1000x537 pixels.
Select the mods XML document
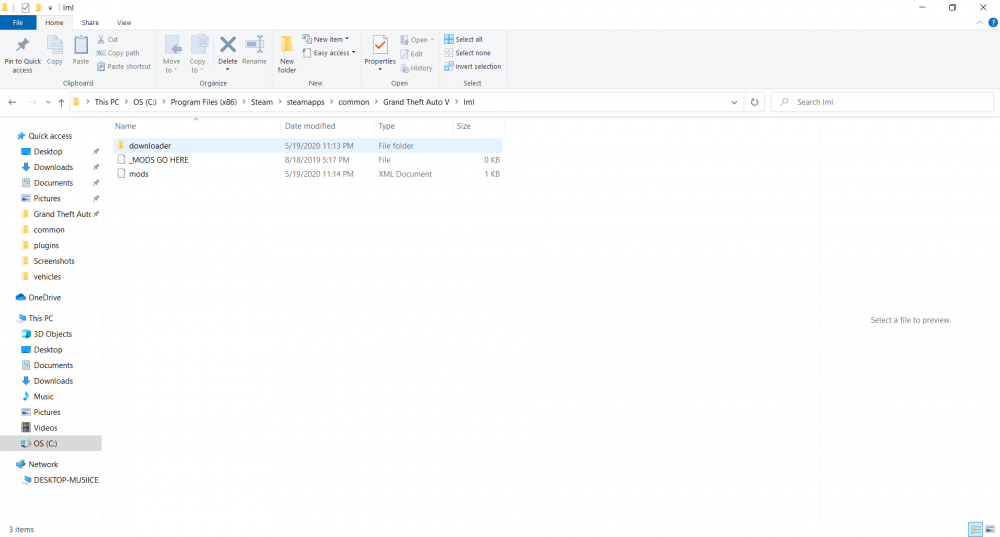[308, 174]
